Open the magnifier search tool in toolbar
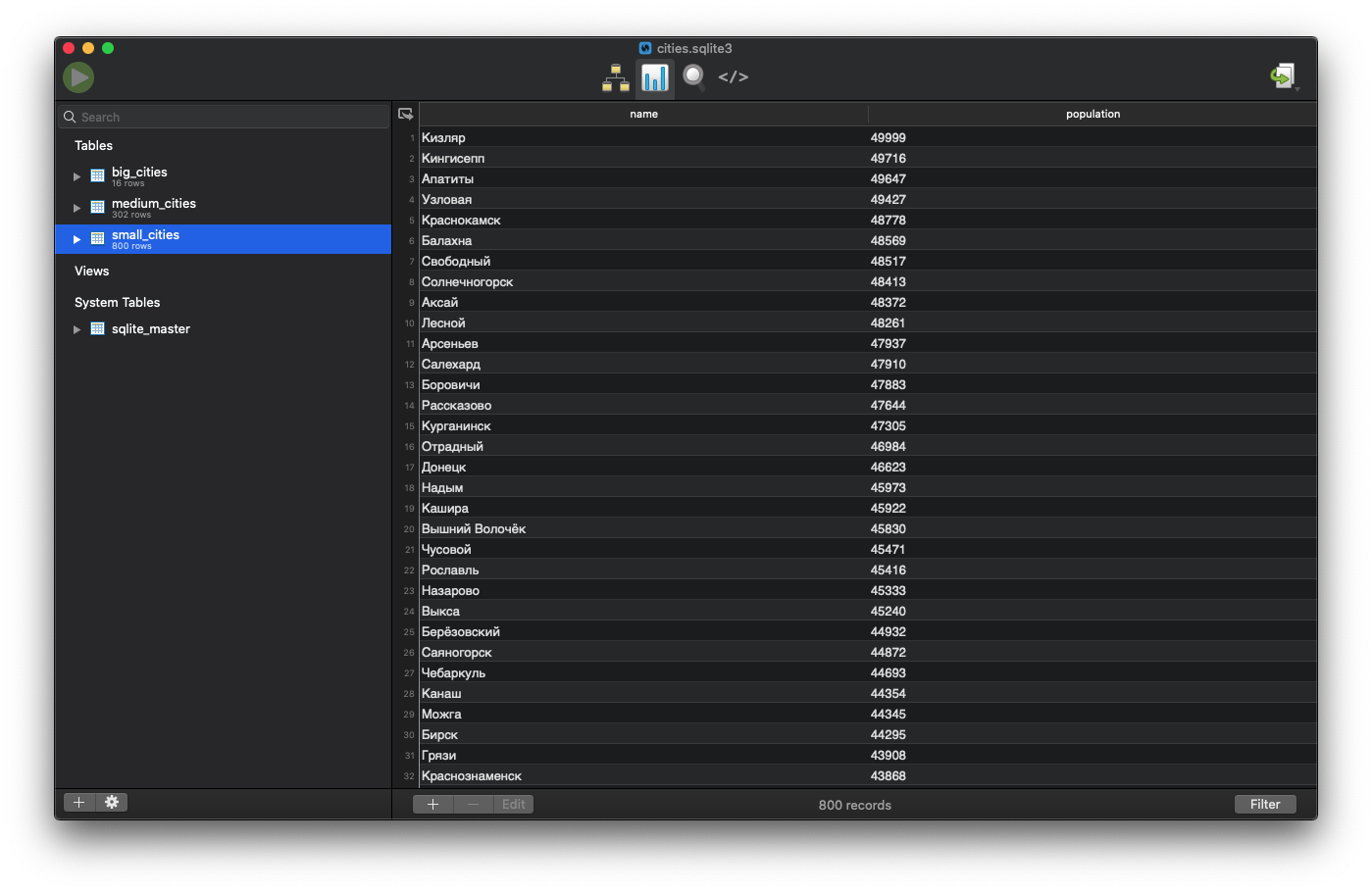The width and height of the screenshot is (1372, 892). tap(694, 77)
